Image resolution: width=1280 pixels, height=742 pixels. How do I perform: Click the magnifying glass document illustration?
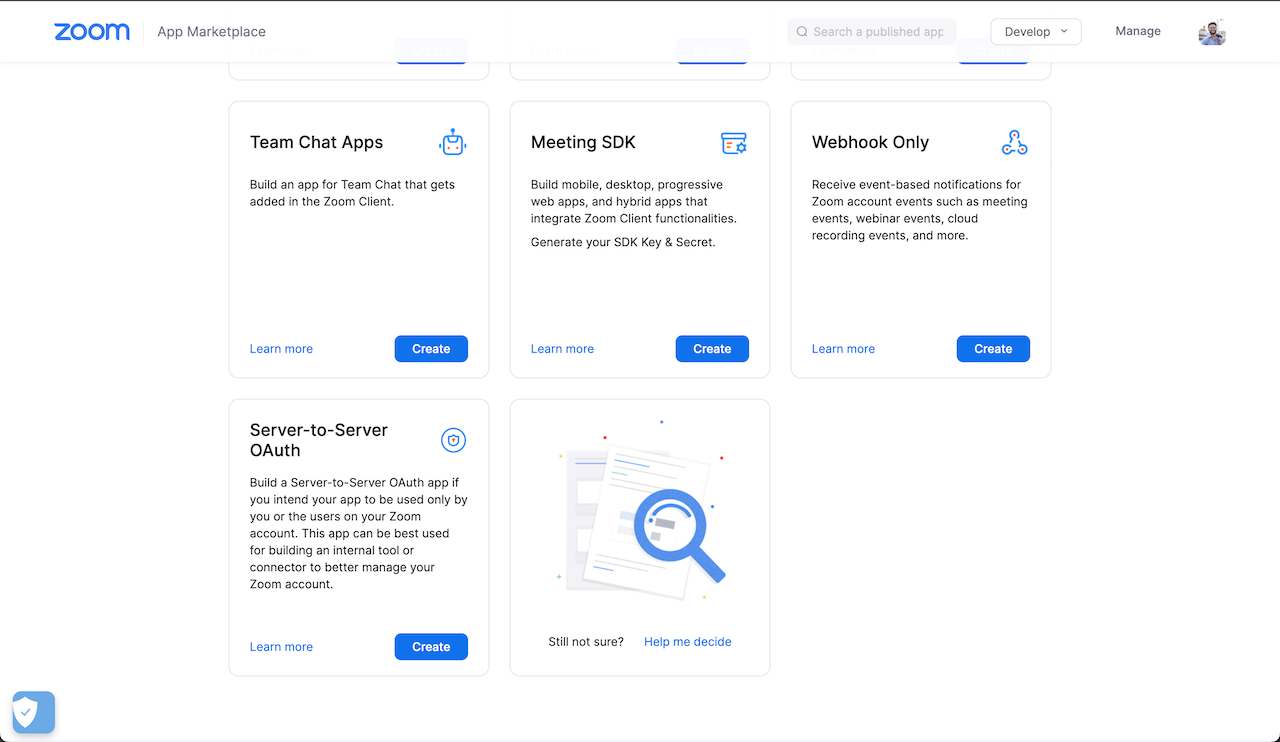coord(641,512)
